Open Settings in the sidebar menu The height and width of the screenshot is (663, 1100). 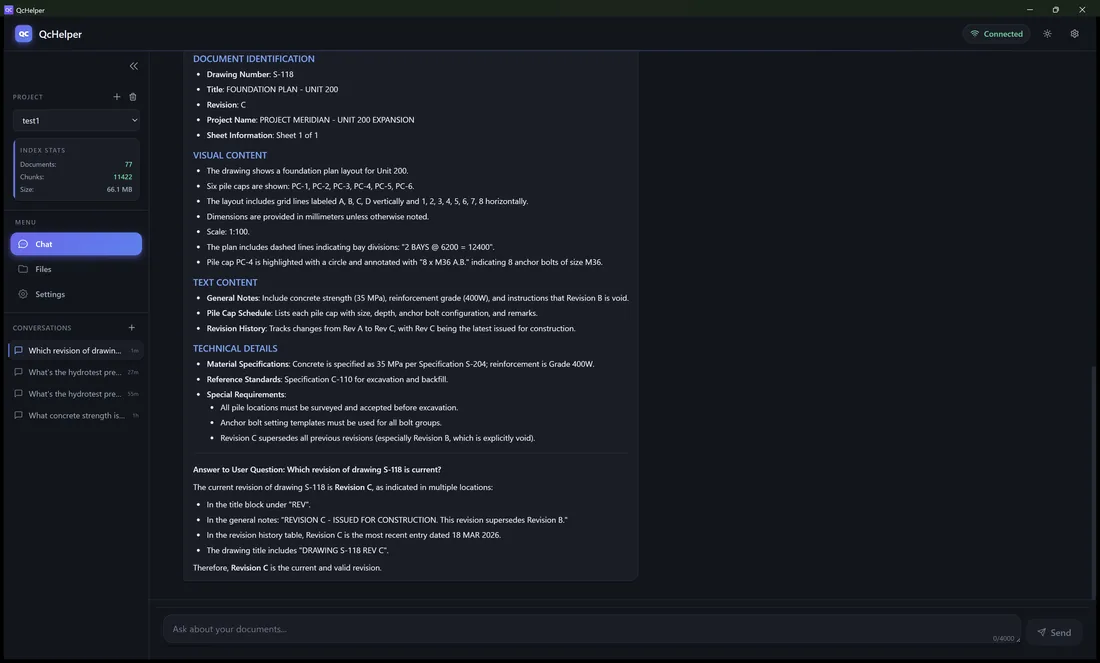click(x=76, y=295)
